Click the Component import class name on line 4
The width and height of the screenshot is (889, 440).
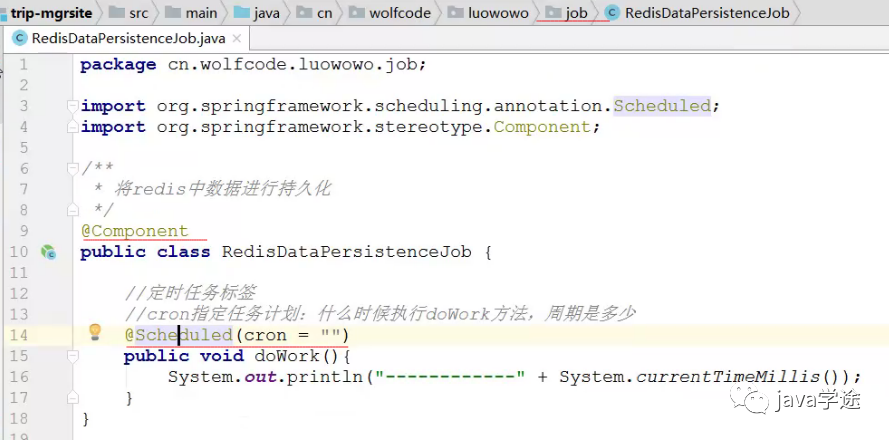tap(542, 127)
